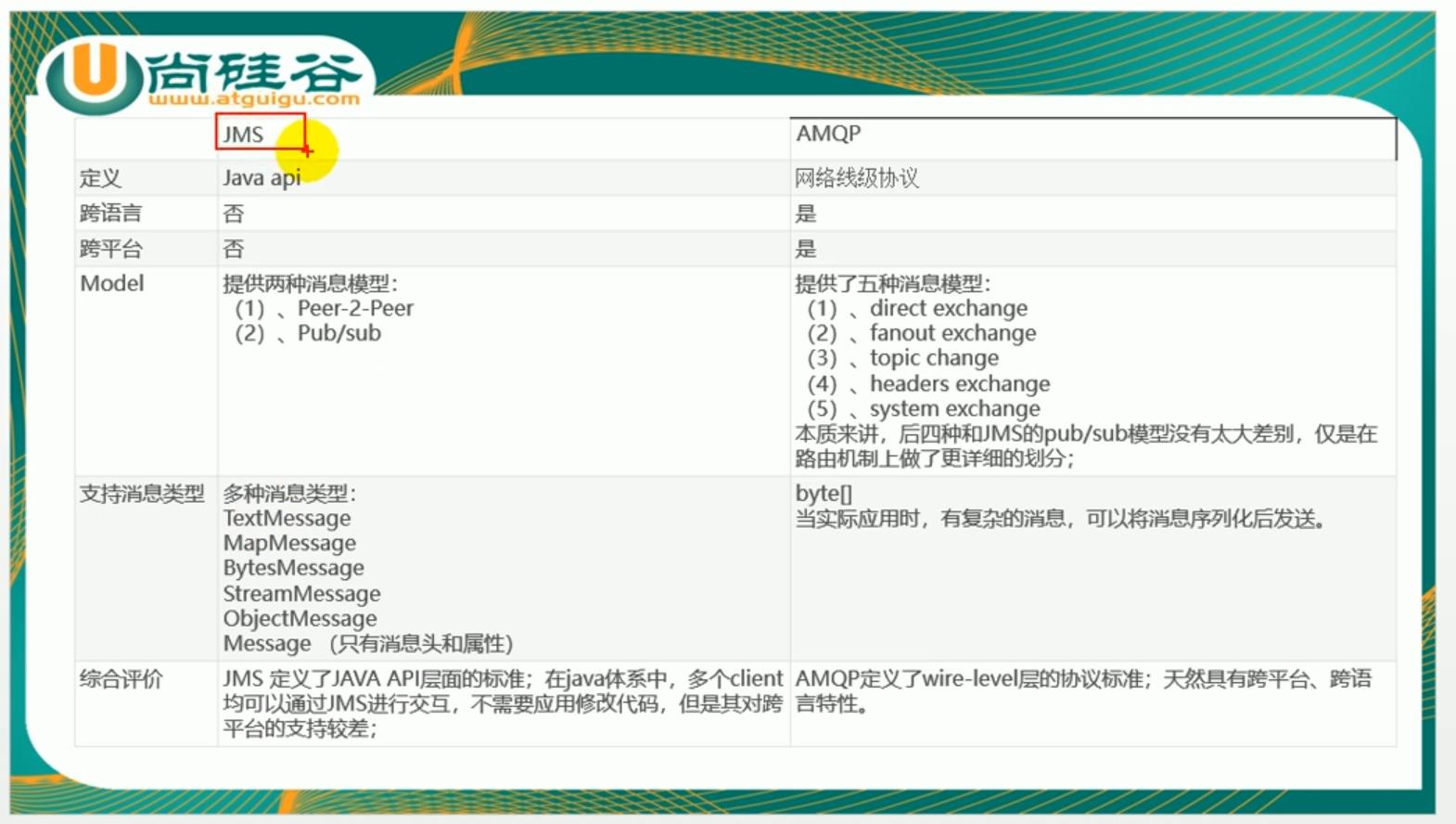Click 是 in the 跨语言 row
The height and width of the screenshot is (824, 1456).
(x=806, y=213)
